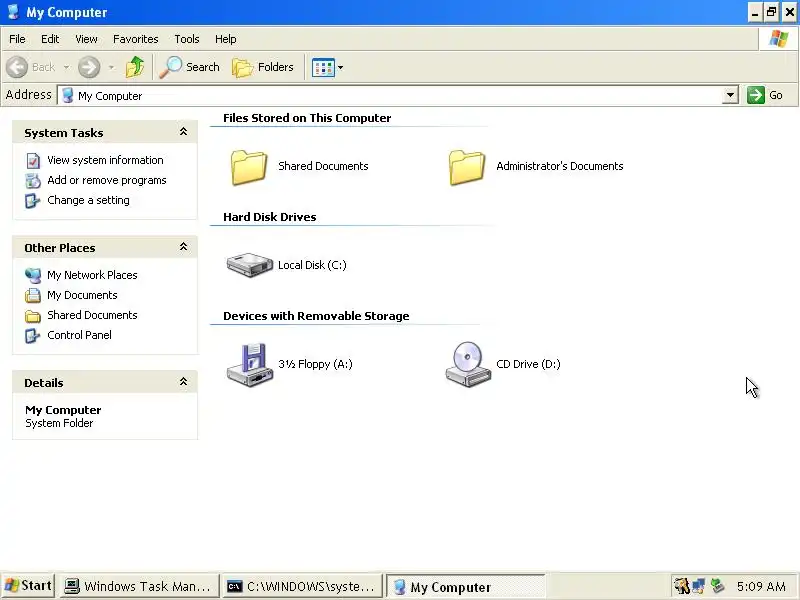The height and width of the screenshot is (600, 800).
Task: Open the Forward history dropdown arrow
Action: (x=111, y=67)
